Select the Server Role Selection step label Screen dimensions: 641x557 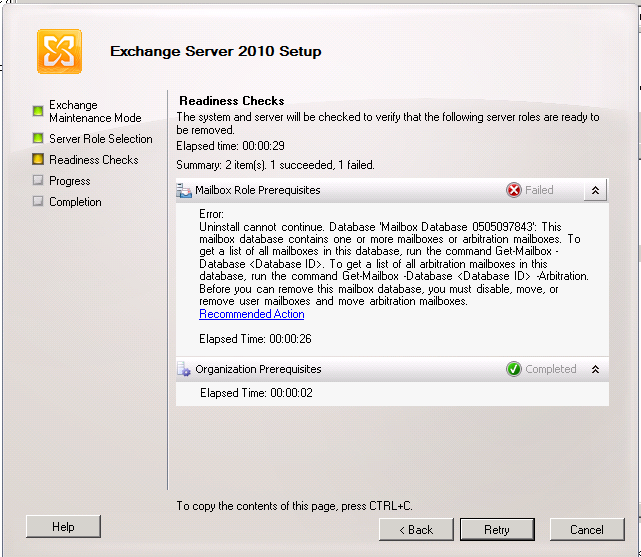click(101, 139)
